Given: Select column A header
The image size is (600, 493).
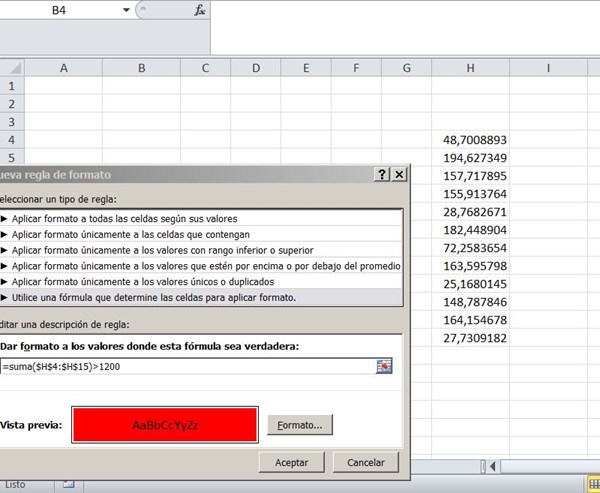Looking at the screenshot, I should (x=64, y=68).
